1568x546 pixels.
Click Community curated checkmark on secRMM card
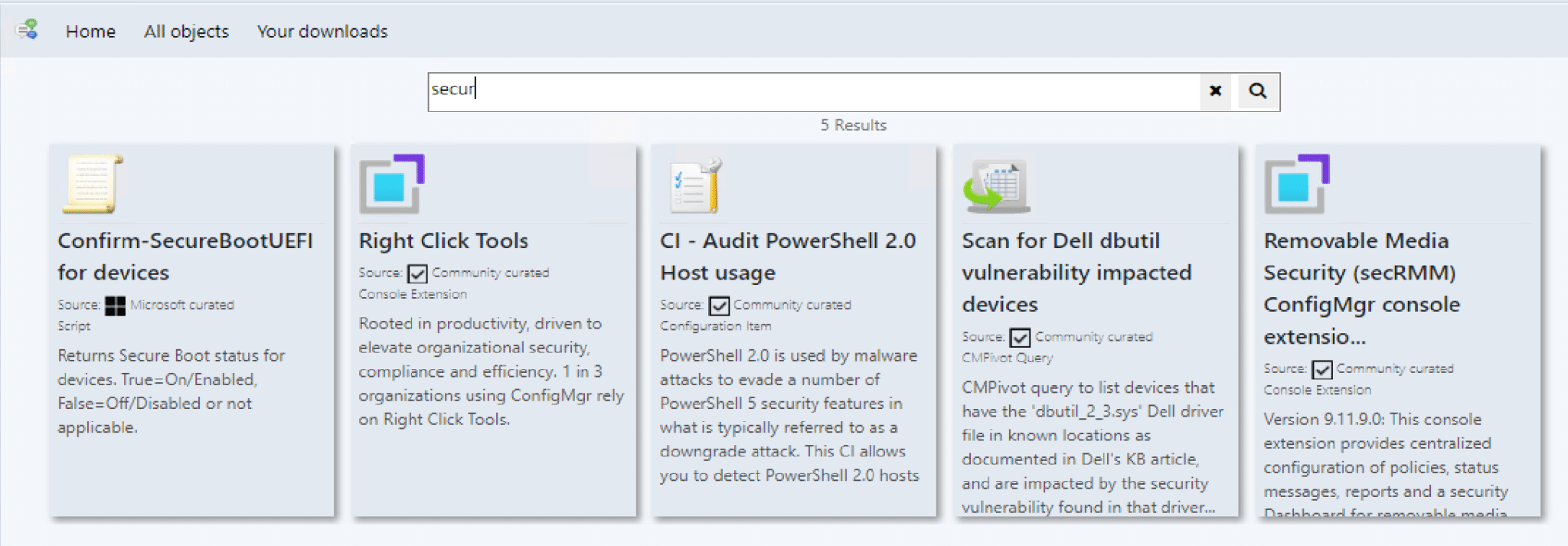pos(1321,370)
